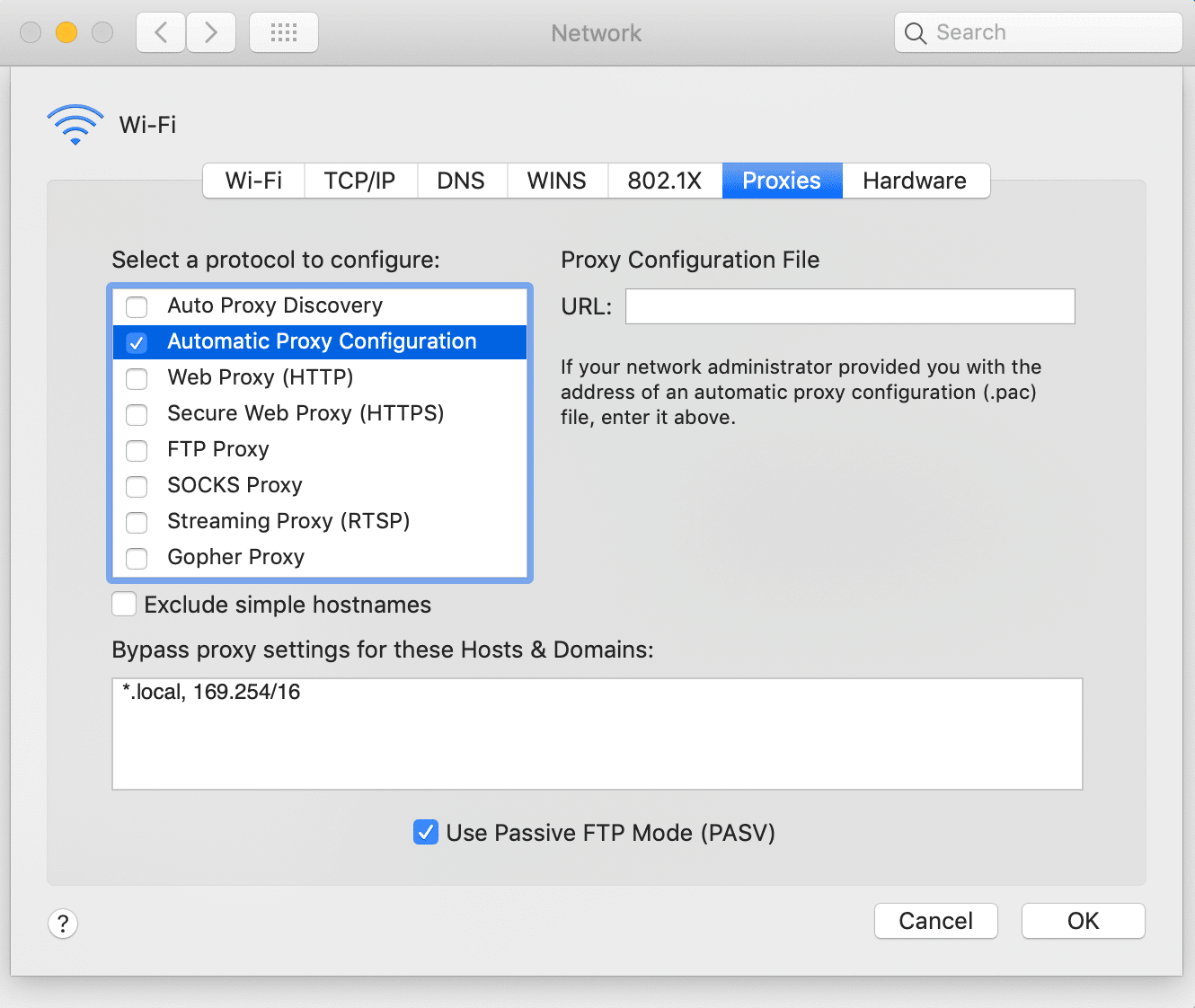
Task: Click the forward navigation arrow
Action: 210,31
